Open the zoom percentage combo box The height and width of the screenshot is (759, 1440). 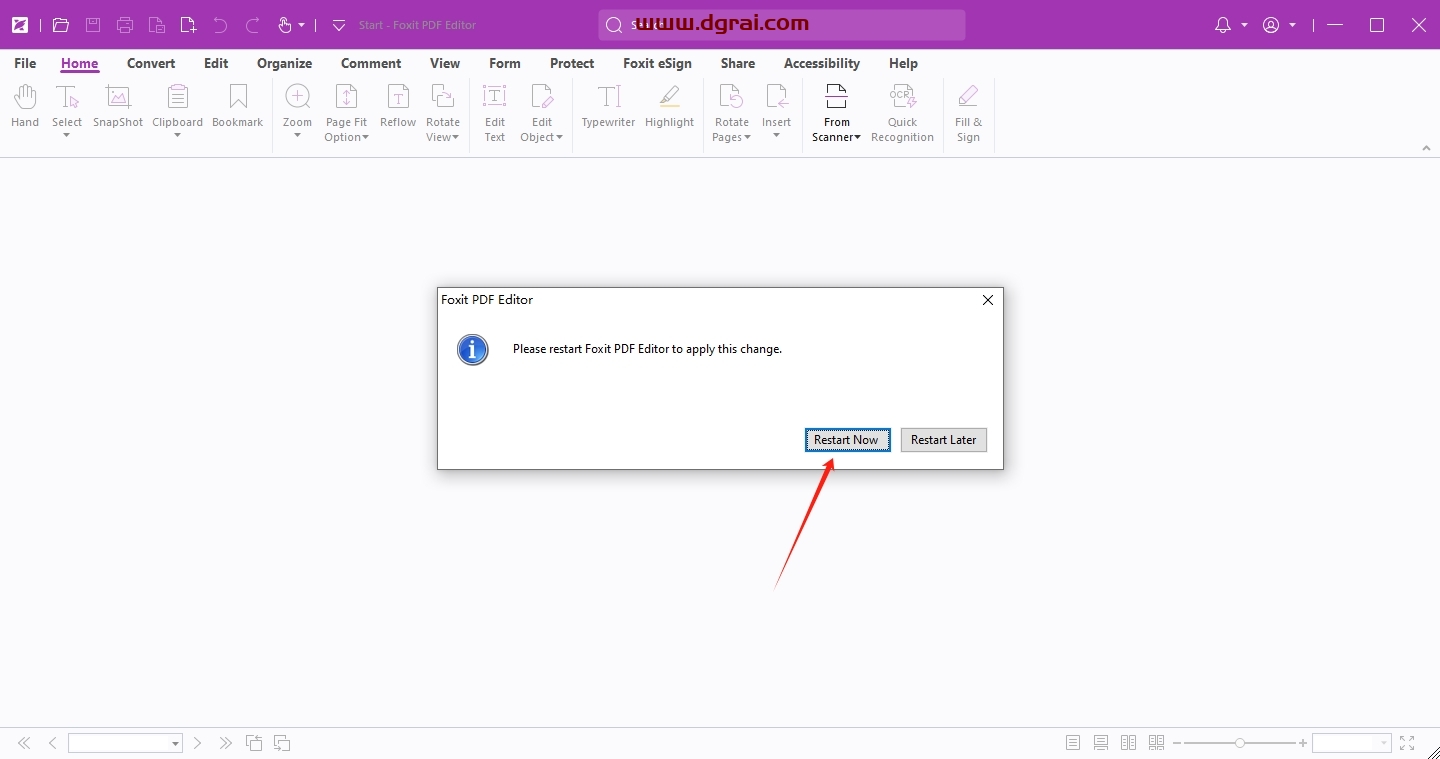tap(1351, 743)
